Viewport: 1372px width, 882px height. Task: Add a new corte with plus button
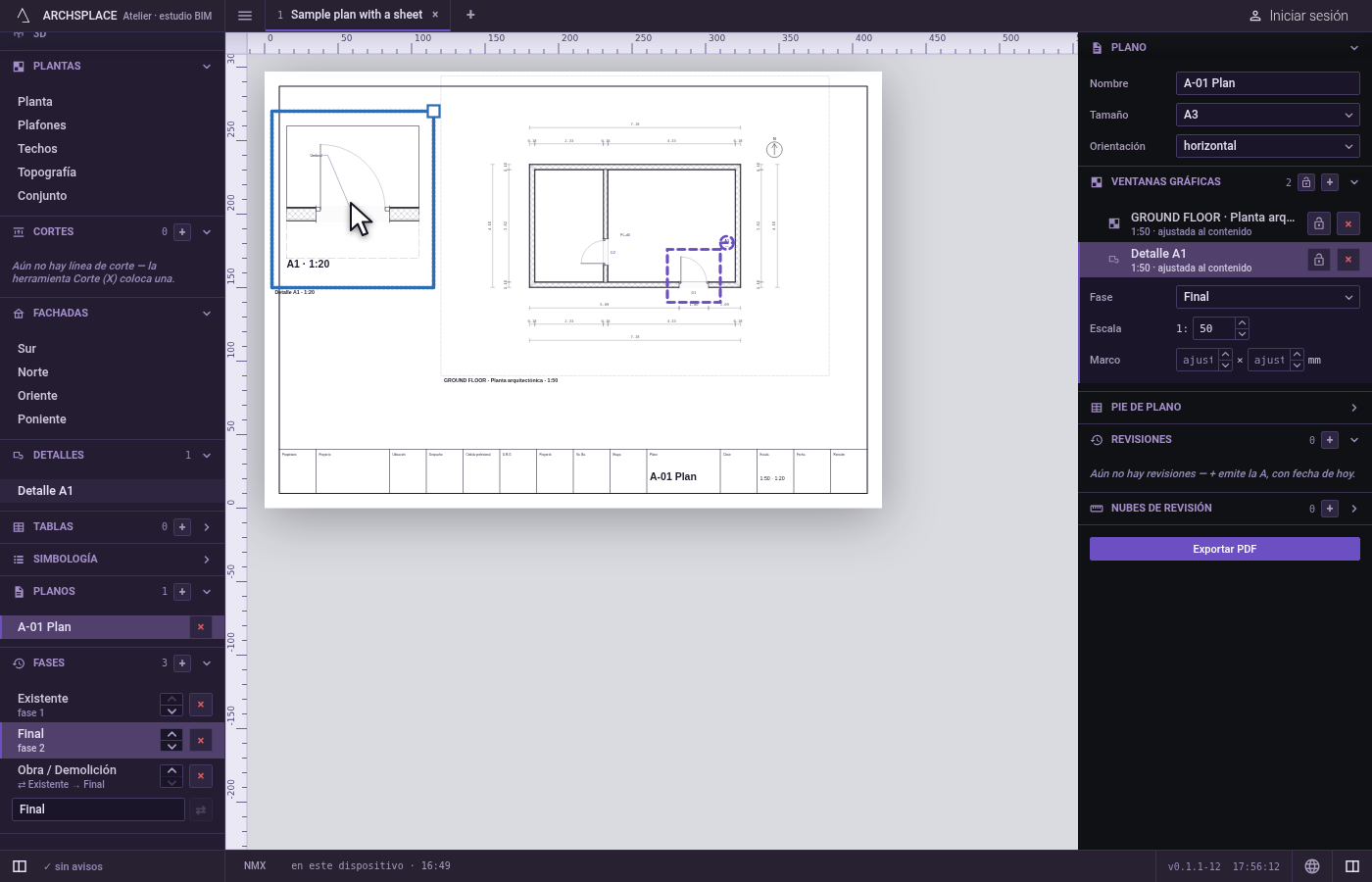(x=182, y=232)
